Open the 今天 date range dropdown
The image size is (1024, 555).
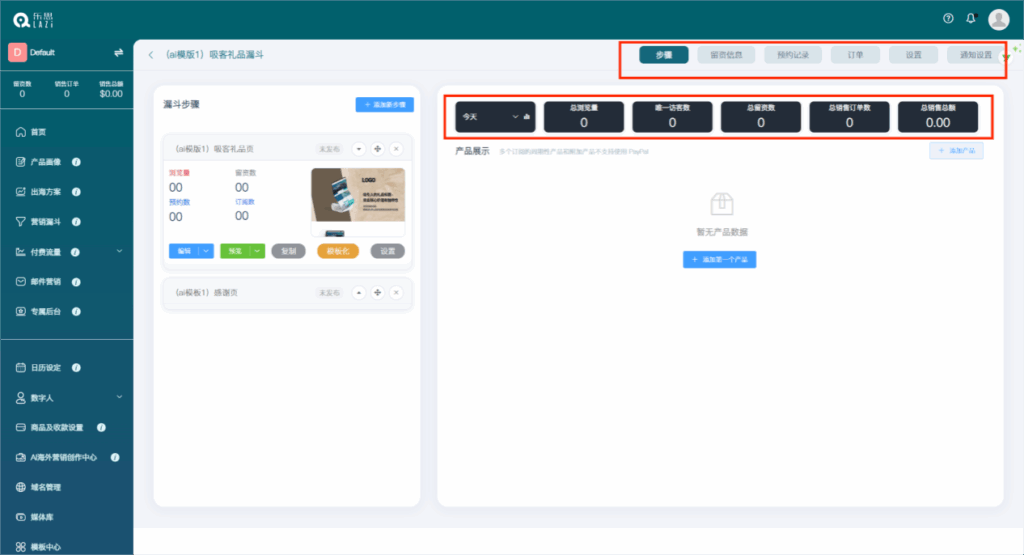[495, 117]
